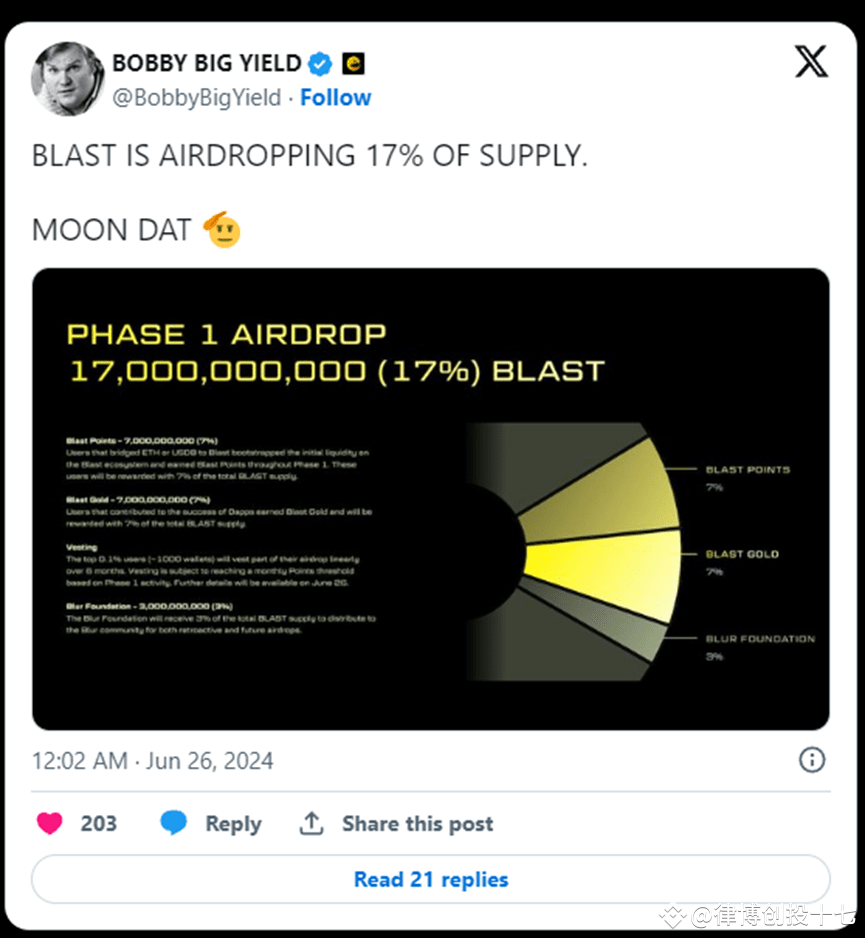The width and height of the screenshot is (865, 938).
Task: Like the post with heart icon
Action: point(50,823)
